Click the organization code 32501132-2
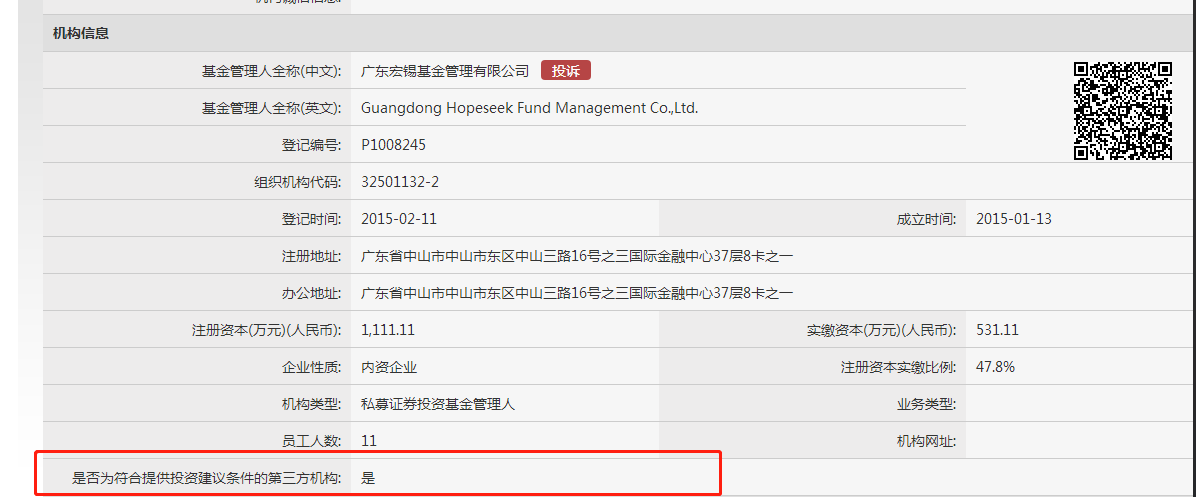The height and width of the screenshot is (497, 1196). [400, 182]
